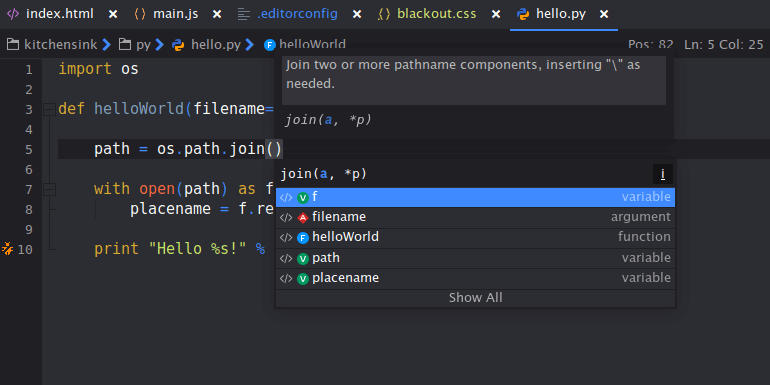The width and height of the screenshot is (770, 385).
Task: Click the green variable icon beside placename
Action: pyautogui.click(x=303, y=279)
